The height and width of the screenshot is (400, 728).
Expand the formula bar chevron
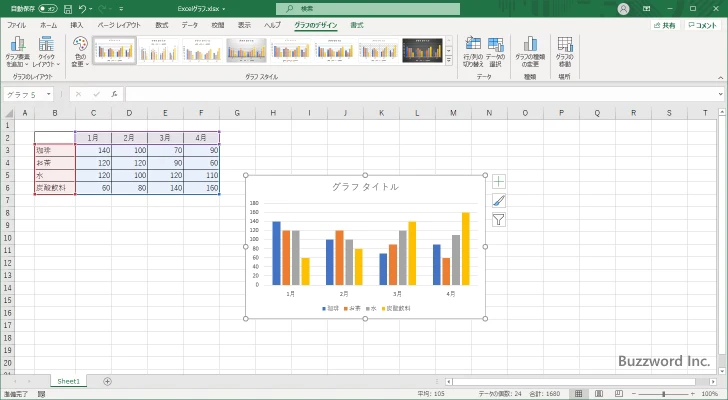pos(720,94)
